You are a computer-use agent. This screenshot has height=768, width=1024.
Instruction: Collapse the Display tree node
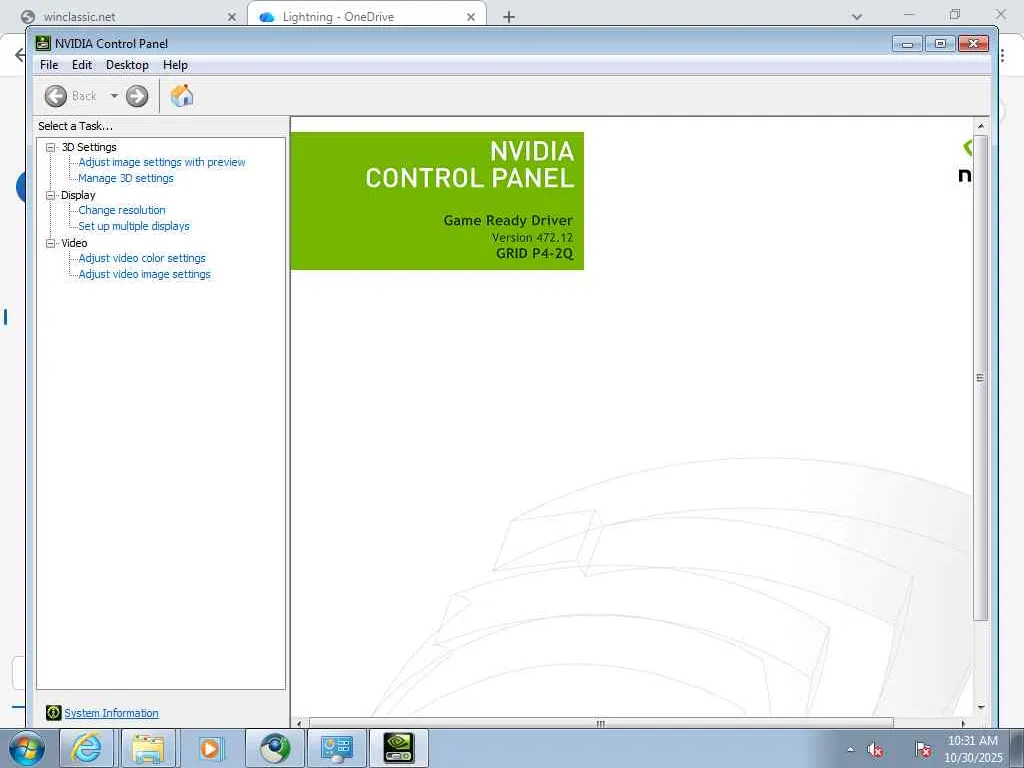coord(50,195)
